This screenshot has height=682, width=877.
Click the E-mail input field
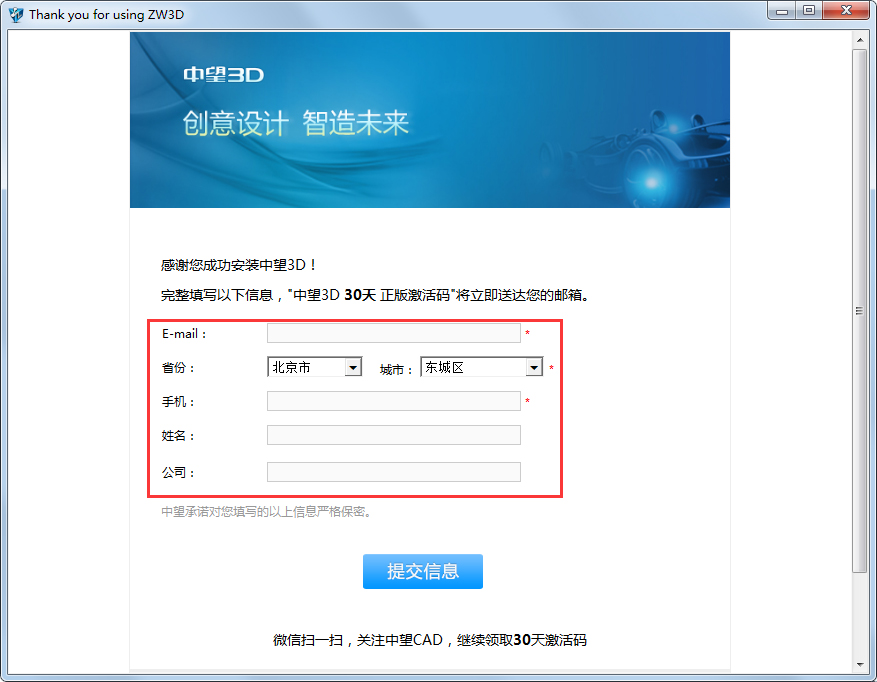394,333
